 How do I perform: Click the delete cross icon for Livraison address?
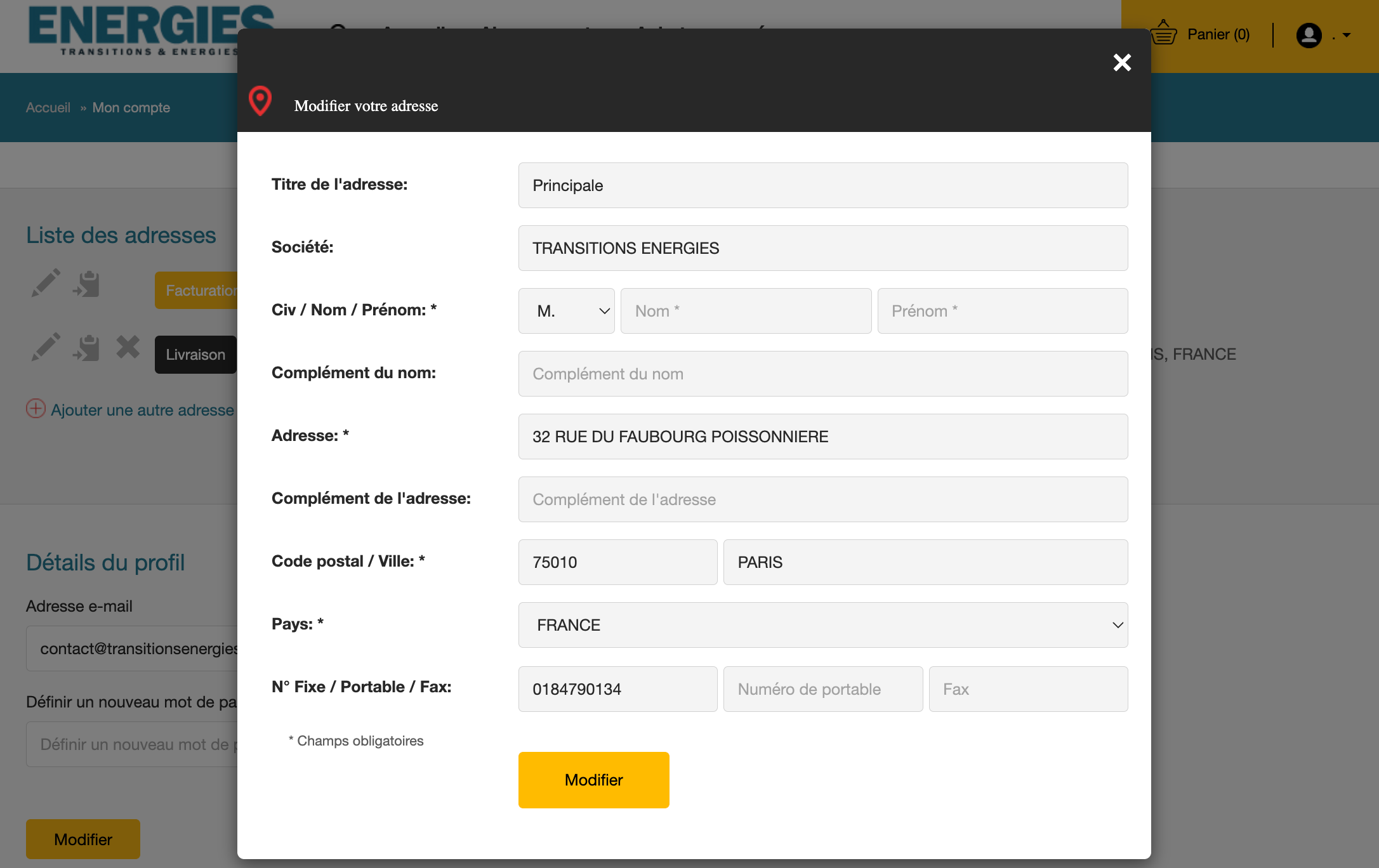pyautogui.click(x=128, y=347)
